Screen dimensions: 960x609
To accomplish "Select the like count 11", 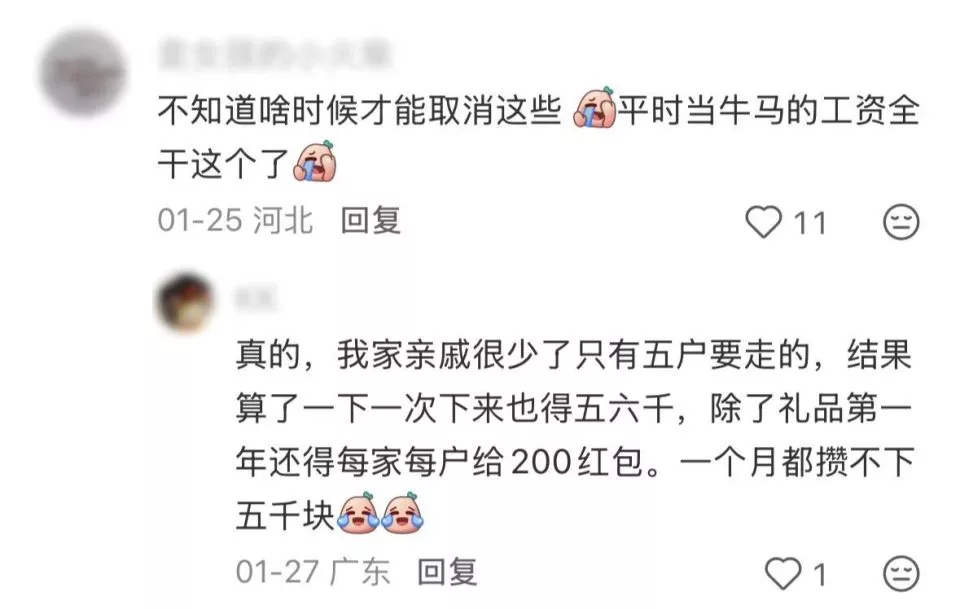I will click(810, 222).
